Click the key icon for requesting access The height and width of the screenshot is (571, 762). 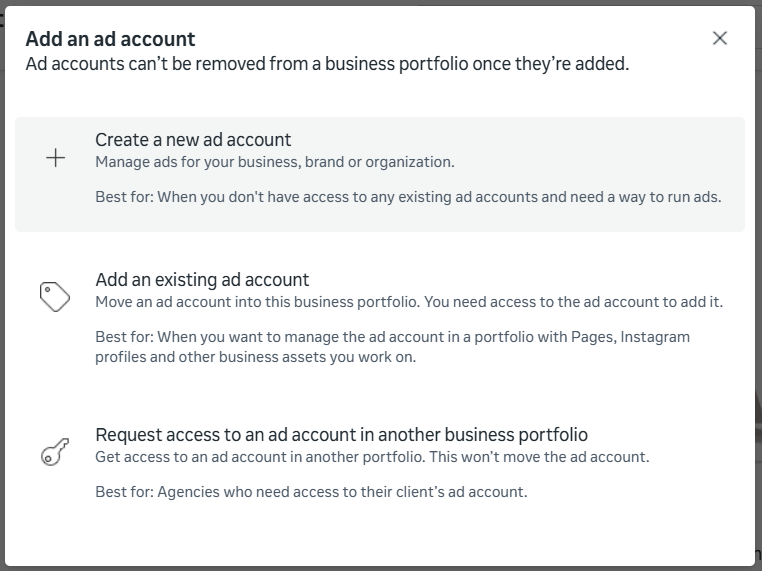(55, 452)
